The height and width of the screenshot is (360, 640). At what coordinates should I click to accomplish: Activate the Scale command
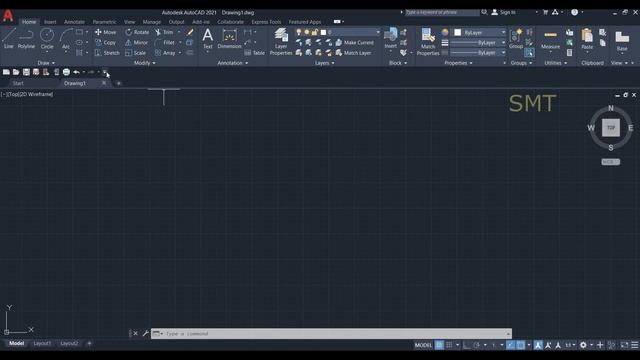tap(136, 53)
